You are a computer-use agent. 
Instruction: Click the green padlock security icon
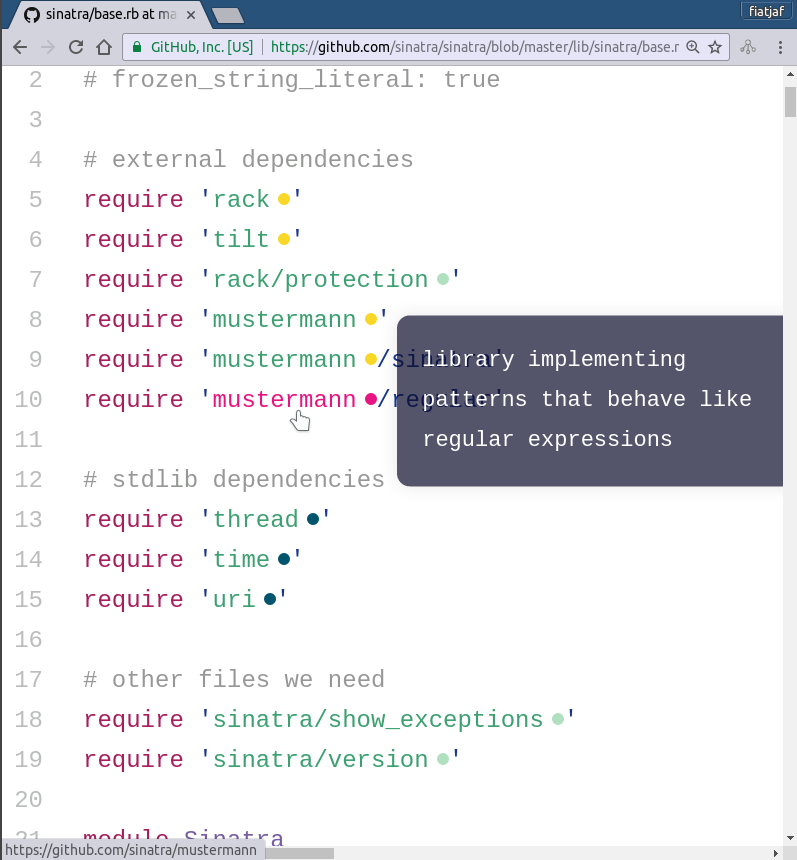[x=137, y=47]
